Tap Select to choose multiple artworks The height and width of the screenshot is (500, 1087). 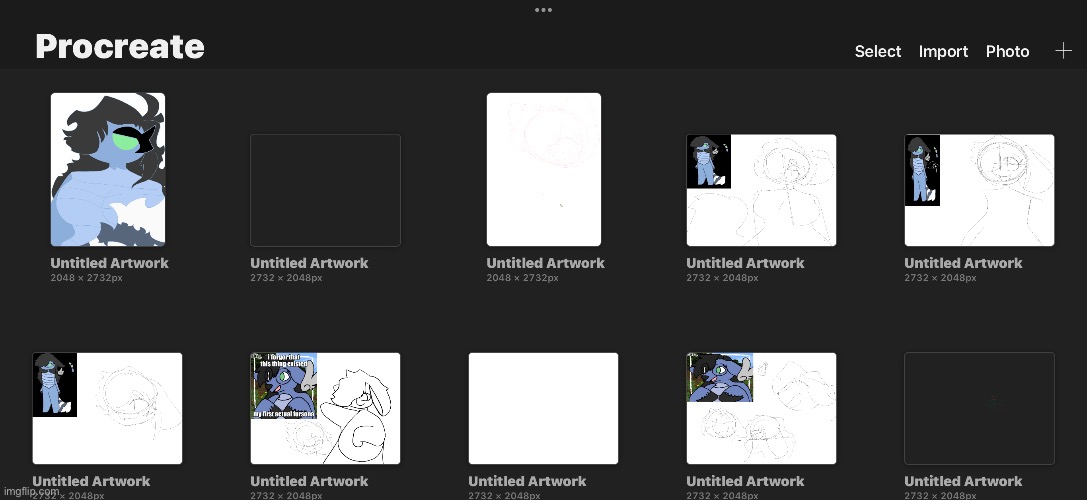(x=877, y=52)
